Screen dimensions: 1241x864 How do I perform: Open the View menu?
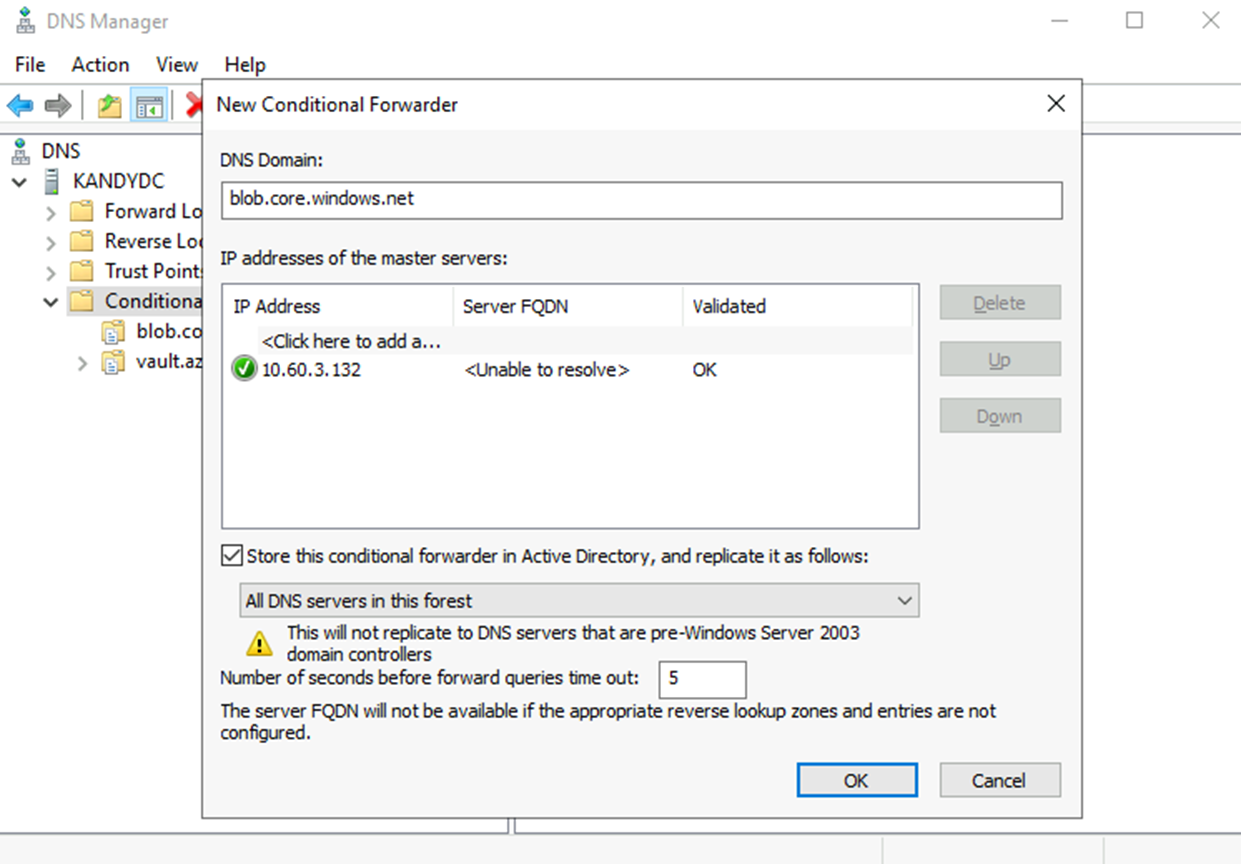click(x=177, y=65)
